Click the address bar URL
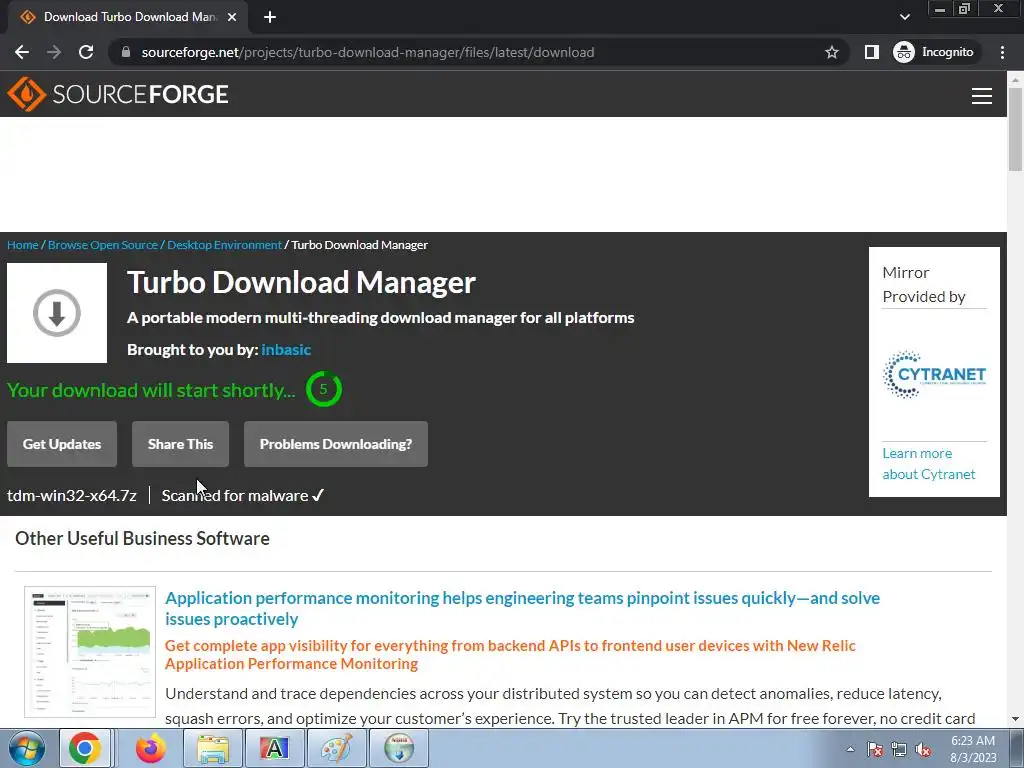 pyautogui.click(x=368, y=52)
